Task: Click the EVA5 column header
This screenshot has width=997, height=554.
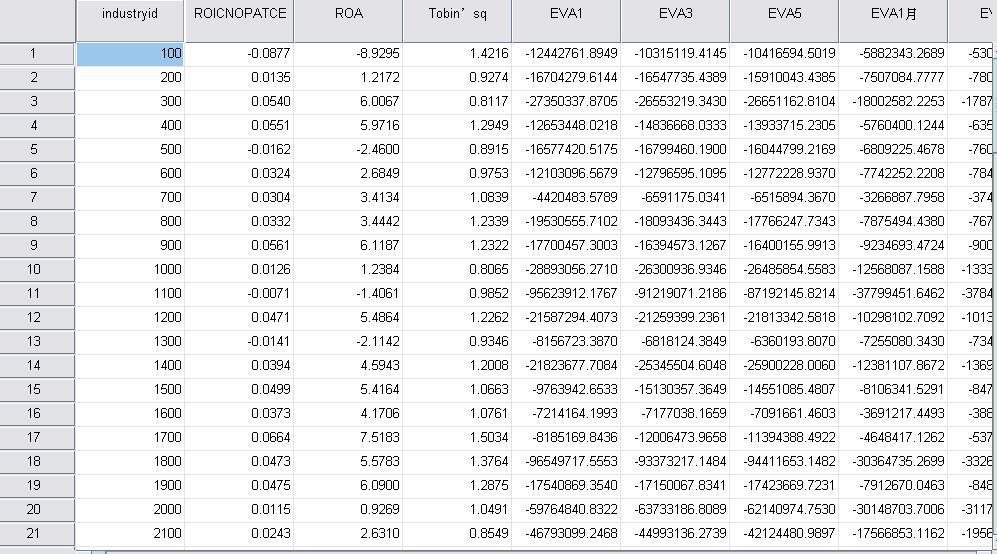Action: tap(784, 14)
